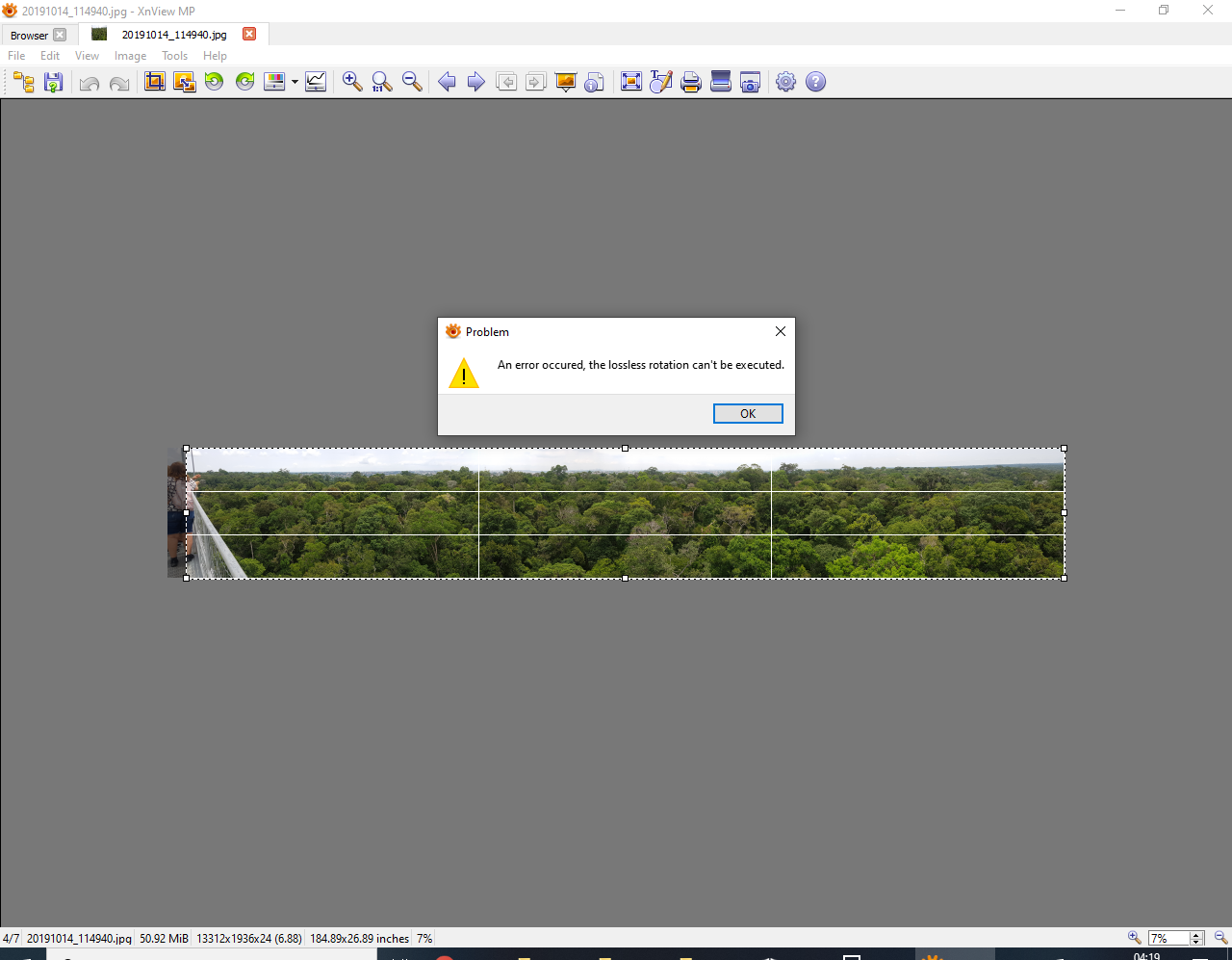Restore down the XnView MP window
1232x960 pixels.
click(1164, 11)
